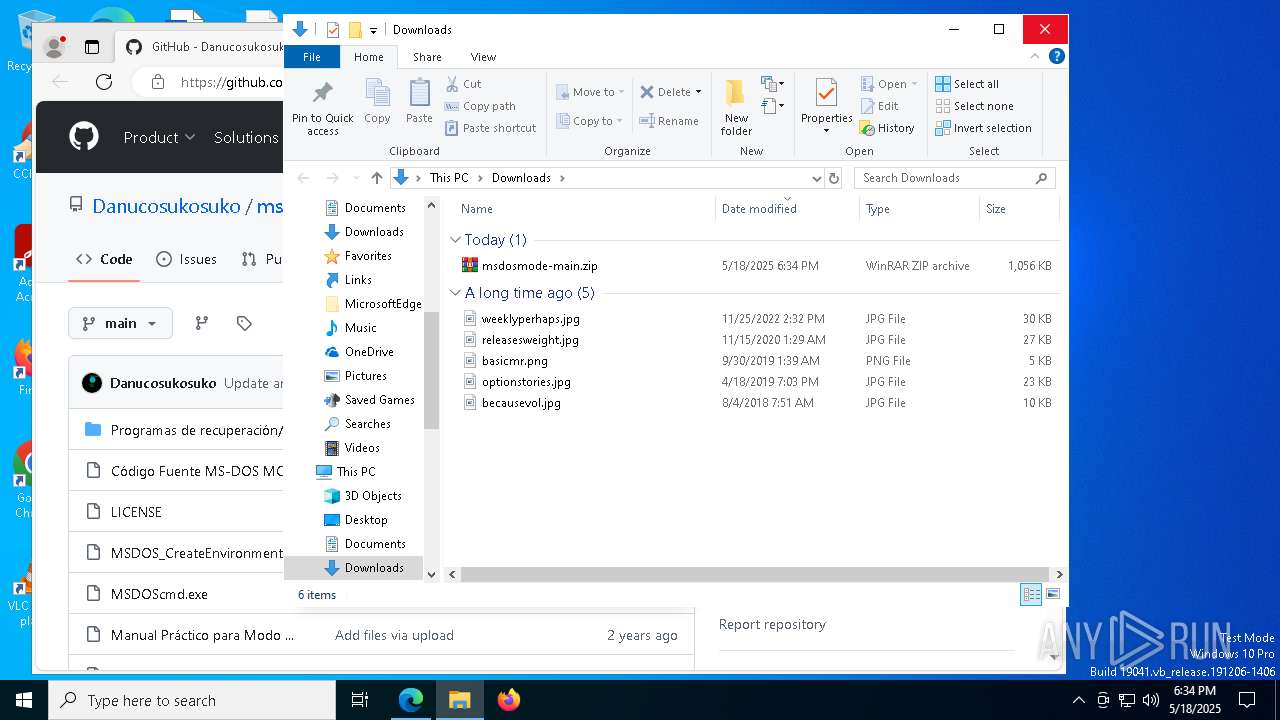Switch to large icons view layout

coord(1053,594)
